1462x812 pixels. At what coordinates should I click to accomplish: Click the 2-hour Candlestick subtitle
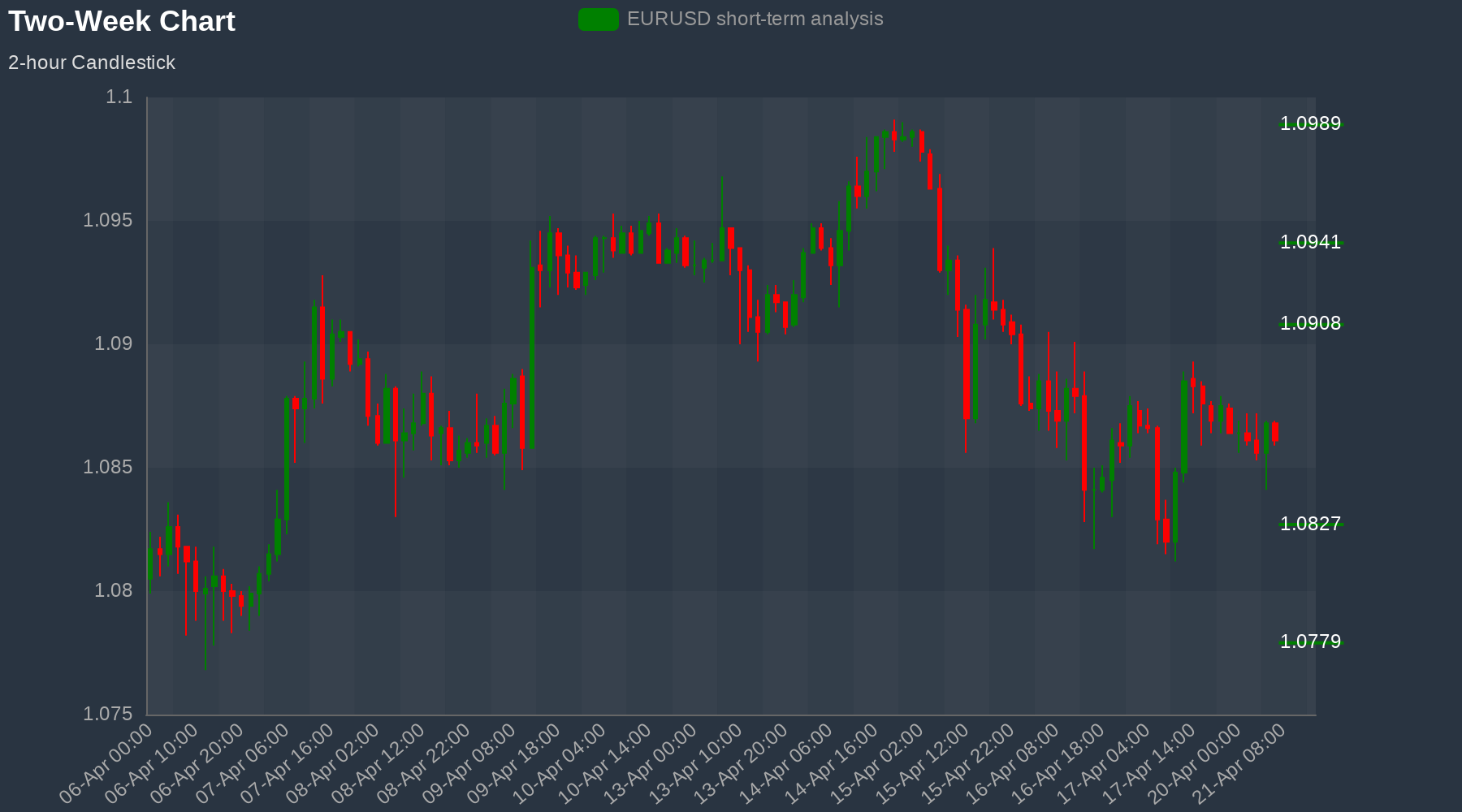92,63
